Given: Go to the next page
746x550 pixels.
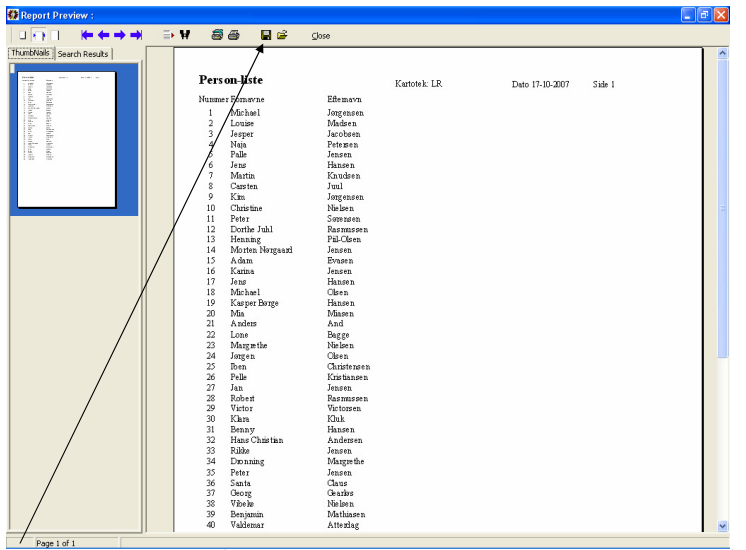Looking at the screenshot, I should coord(119,35).
